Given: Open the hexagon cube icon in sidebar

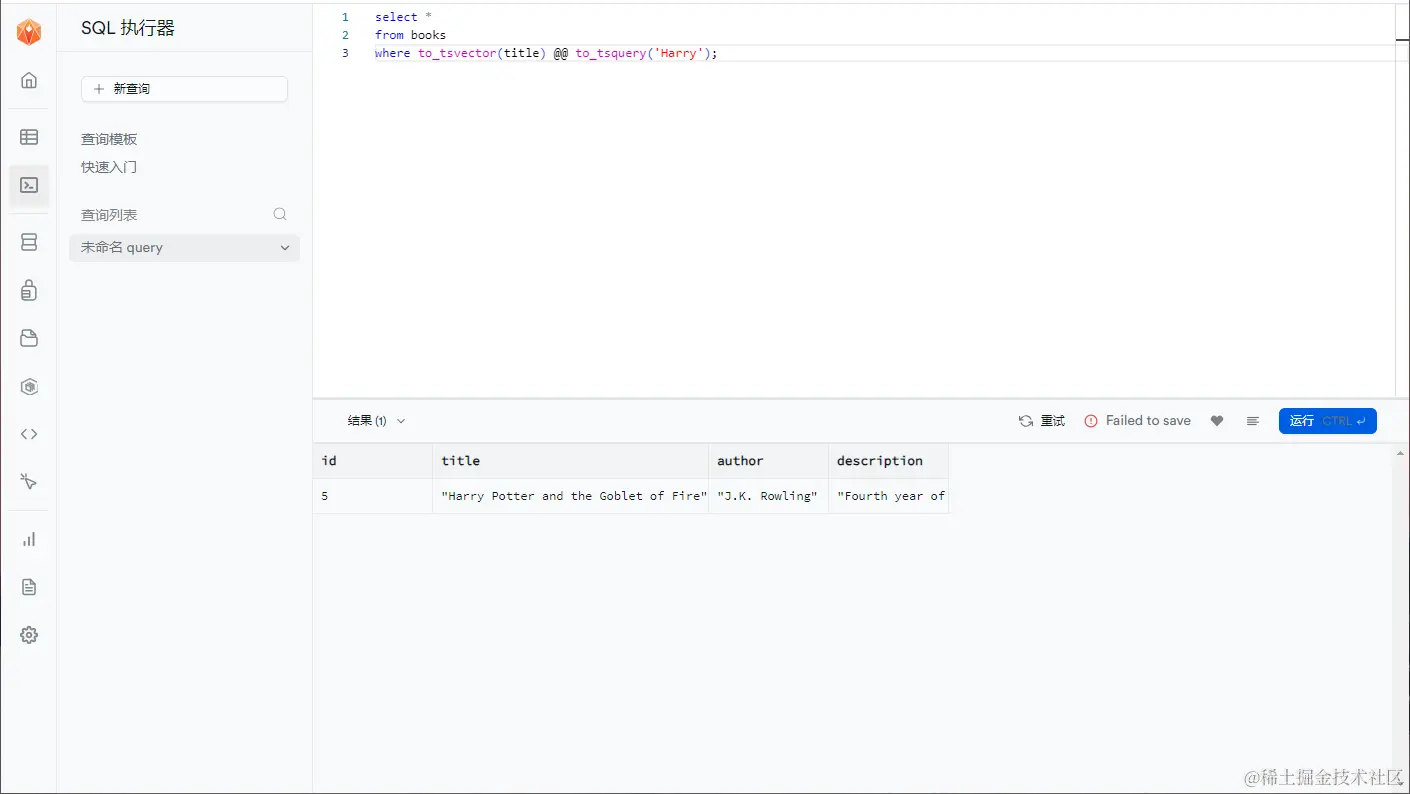Looking at the screenshot, I should 29,386.
